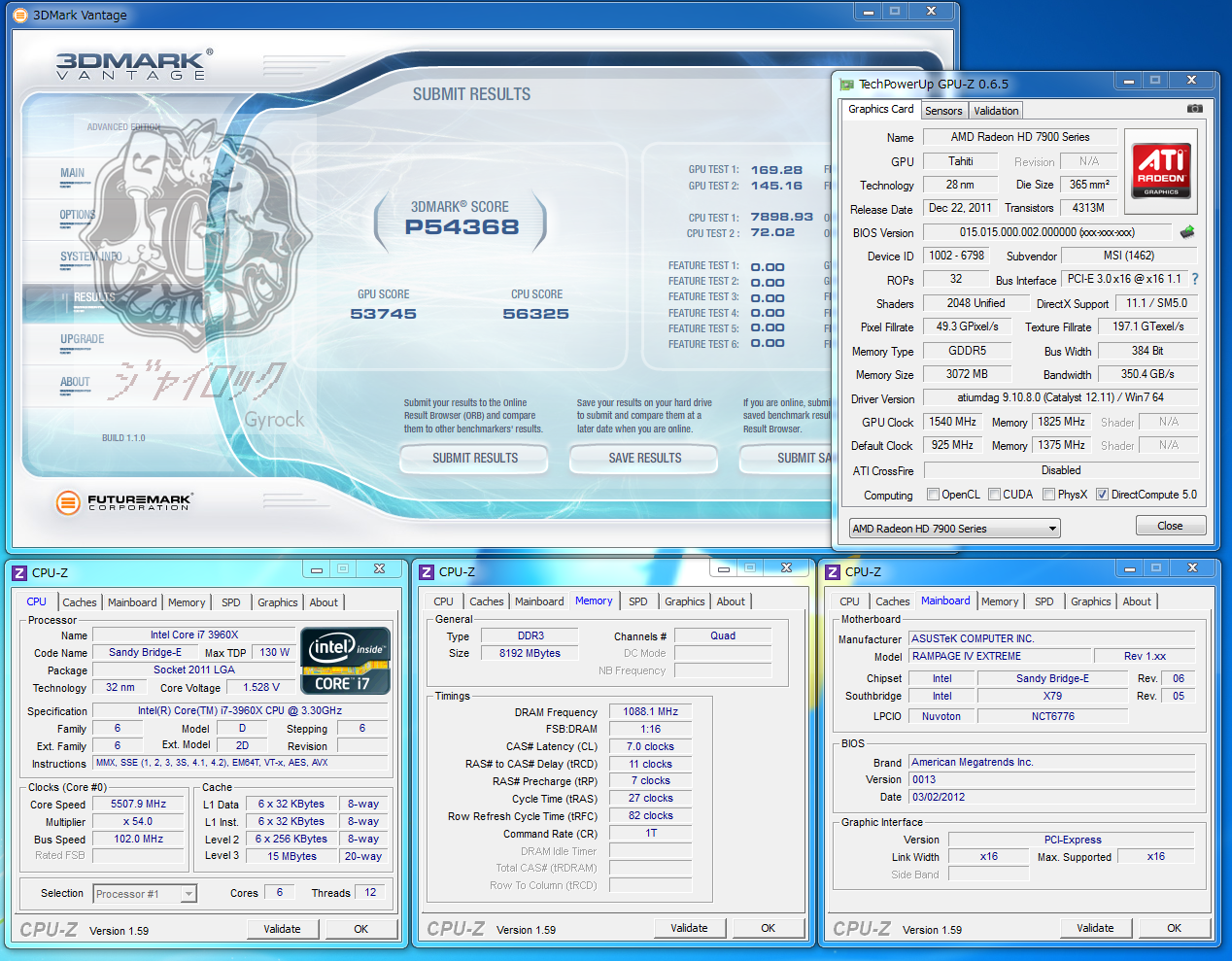Image resolution: width=1232 pixels, height=961 pixels.
Task: Click the CAS# Latency value 7.0 clocks
Action: click(650, 746)
